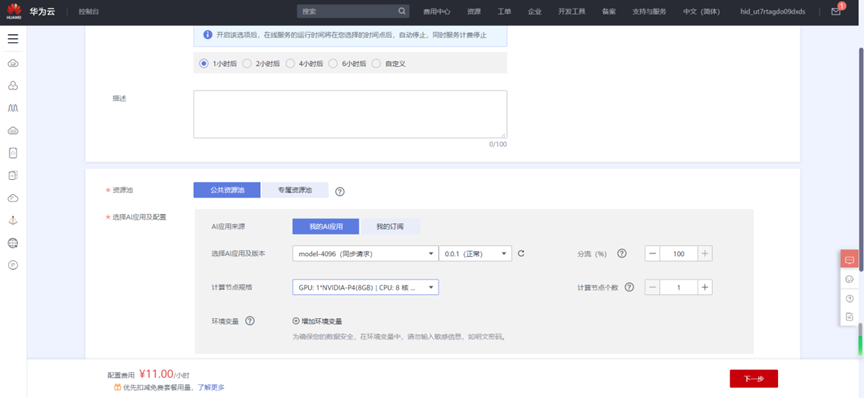
Task: Select the 自定义 radio option
Action: (x=376, y=63)
